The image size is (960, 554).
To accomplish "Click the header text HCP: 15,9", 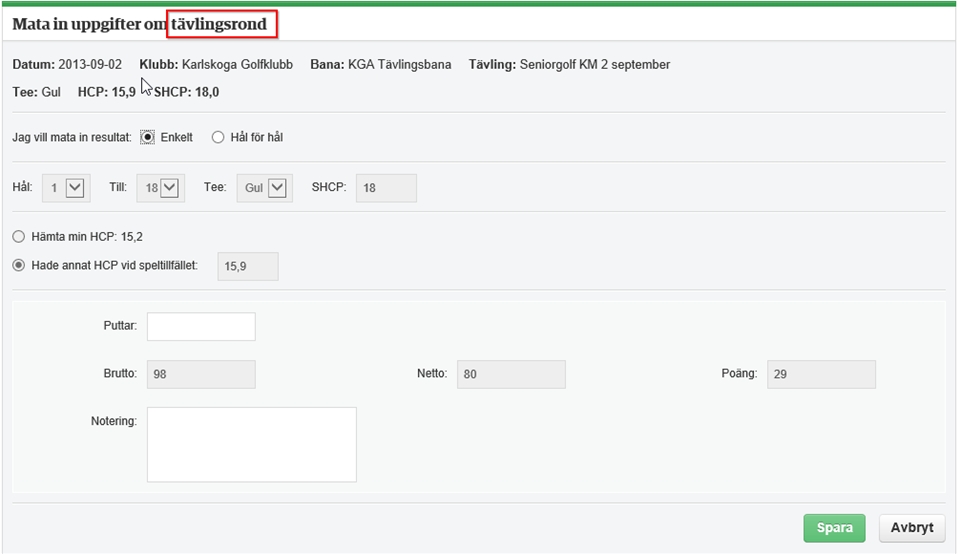I will pos(107,92).
